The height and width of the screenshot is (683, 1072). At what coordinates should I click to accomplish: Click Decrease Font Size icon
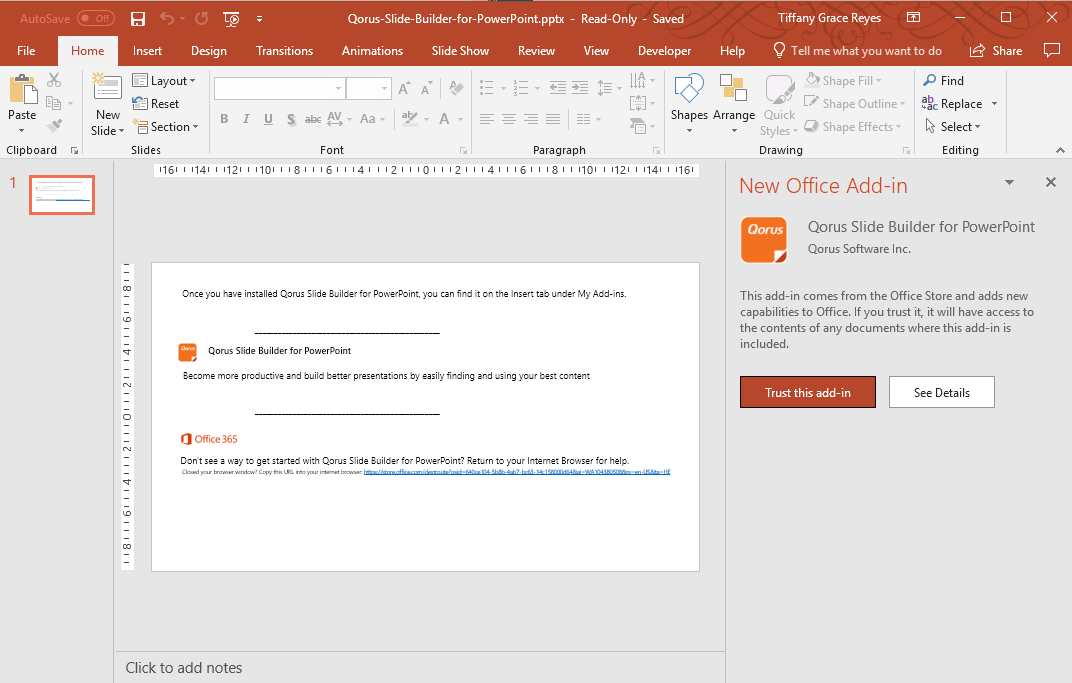[x=427, y=88]
